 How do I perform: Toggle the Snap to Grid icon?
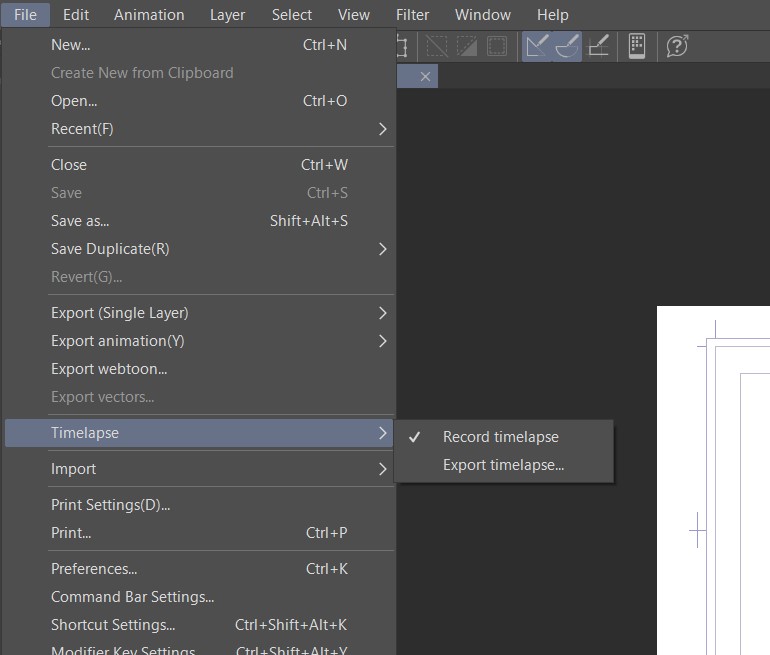(599, 47)
